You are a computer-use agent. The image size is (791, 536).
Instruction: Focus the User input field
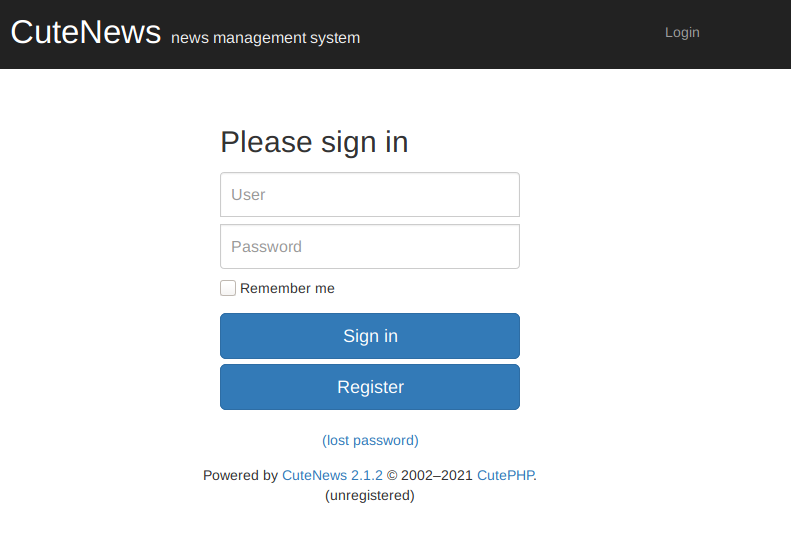tap(369, 194)
